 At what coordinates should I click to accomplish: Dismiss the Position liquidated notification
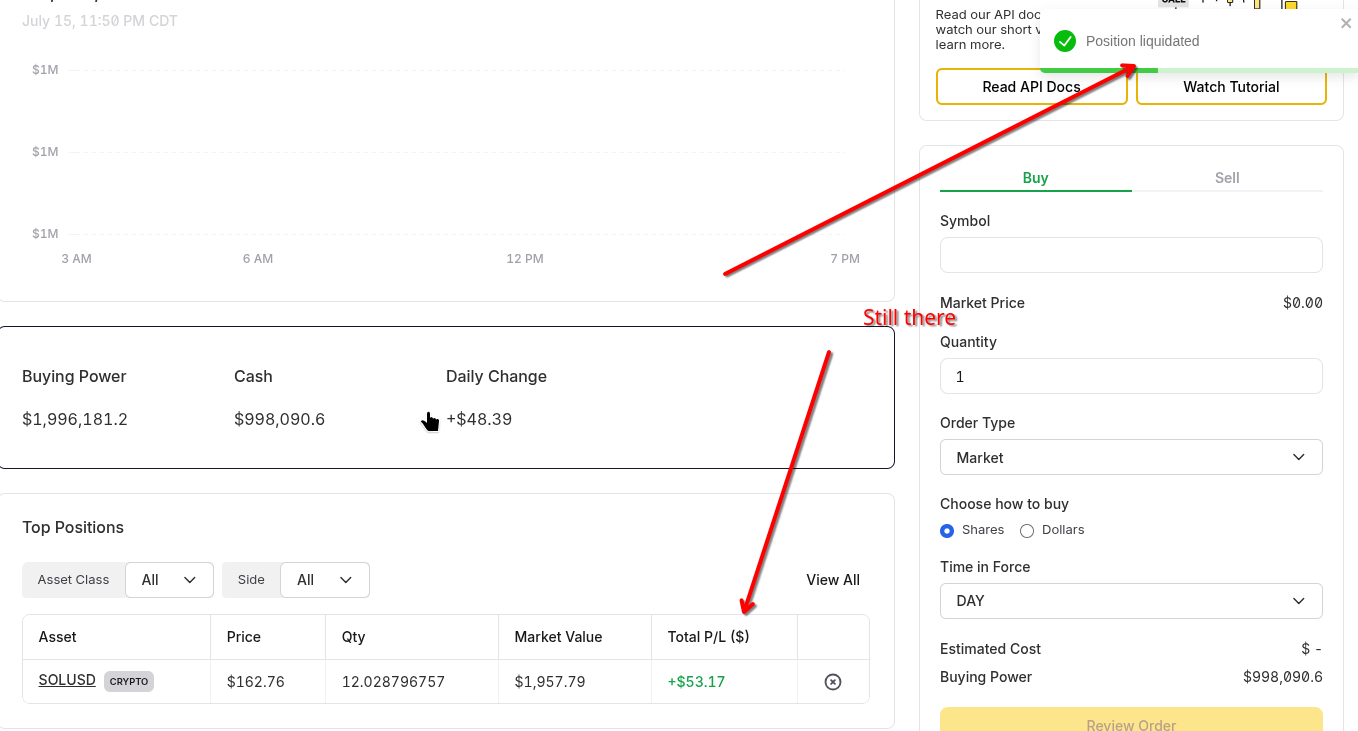(x=1345, y=24)
